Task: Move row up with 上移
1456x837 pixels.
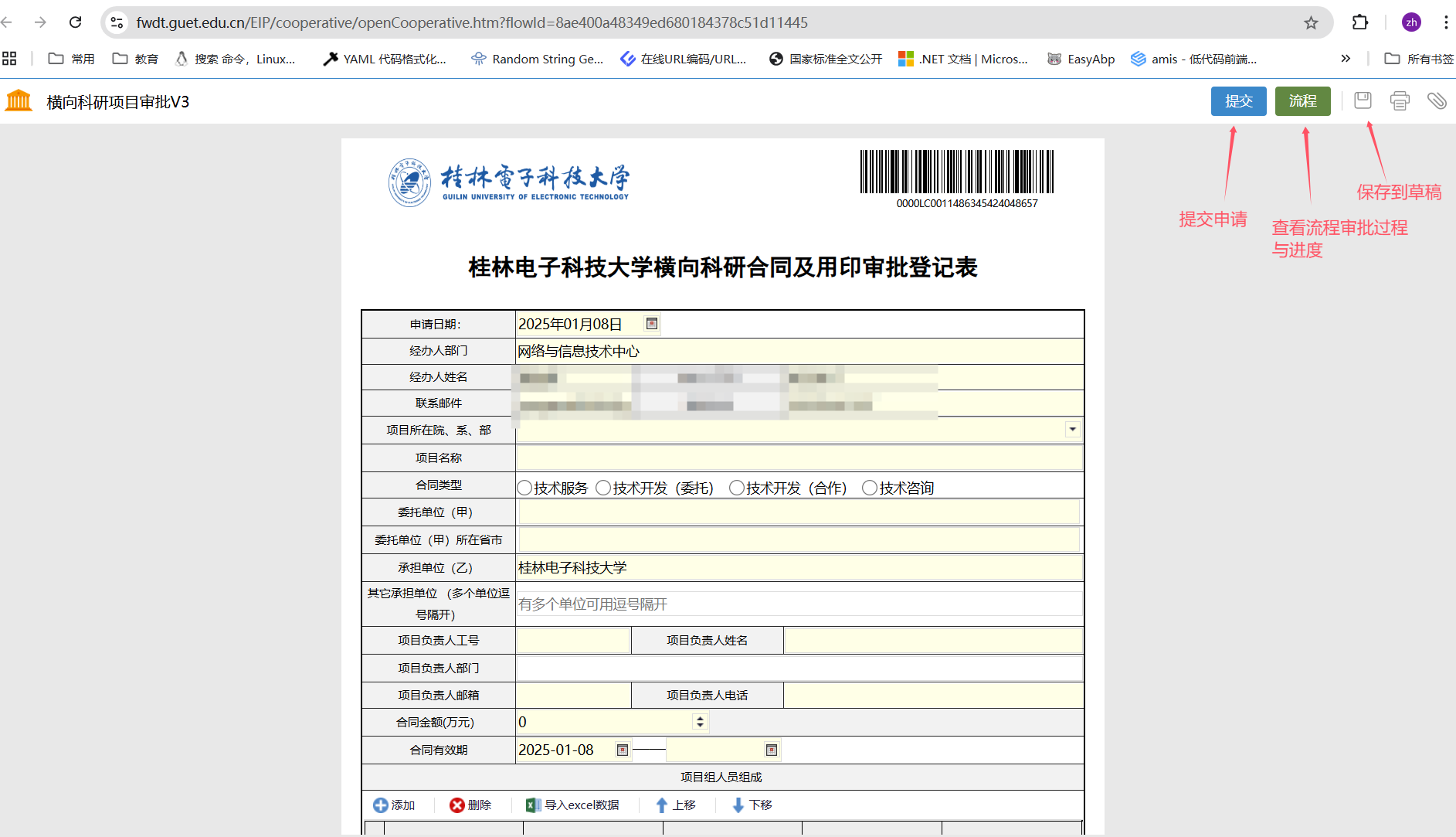Action: (676, 805)
